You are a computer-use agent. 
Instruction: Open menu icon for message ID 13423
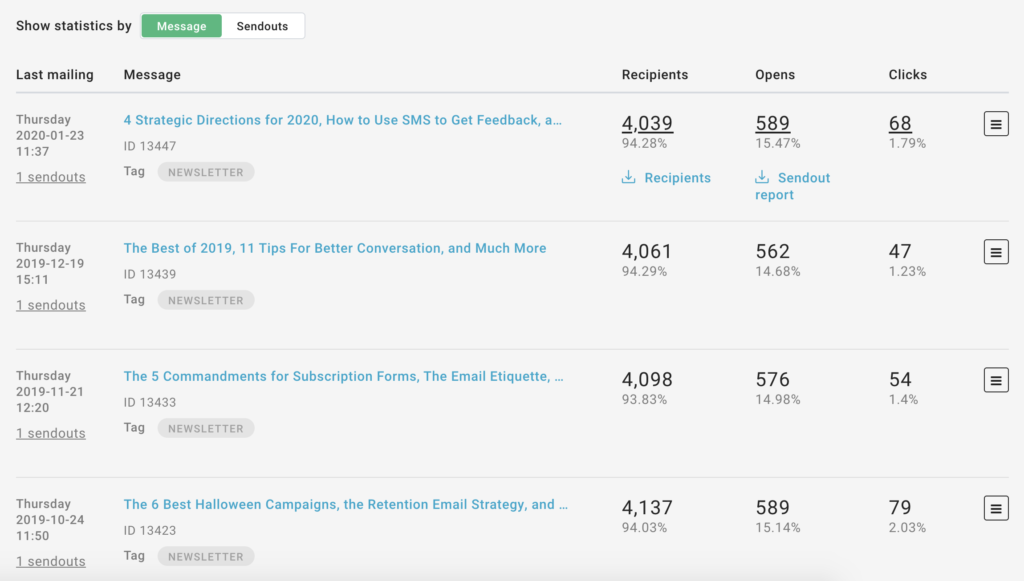[x=995, y=508]
